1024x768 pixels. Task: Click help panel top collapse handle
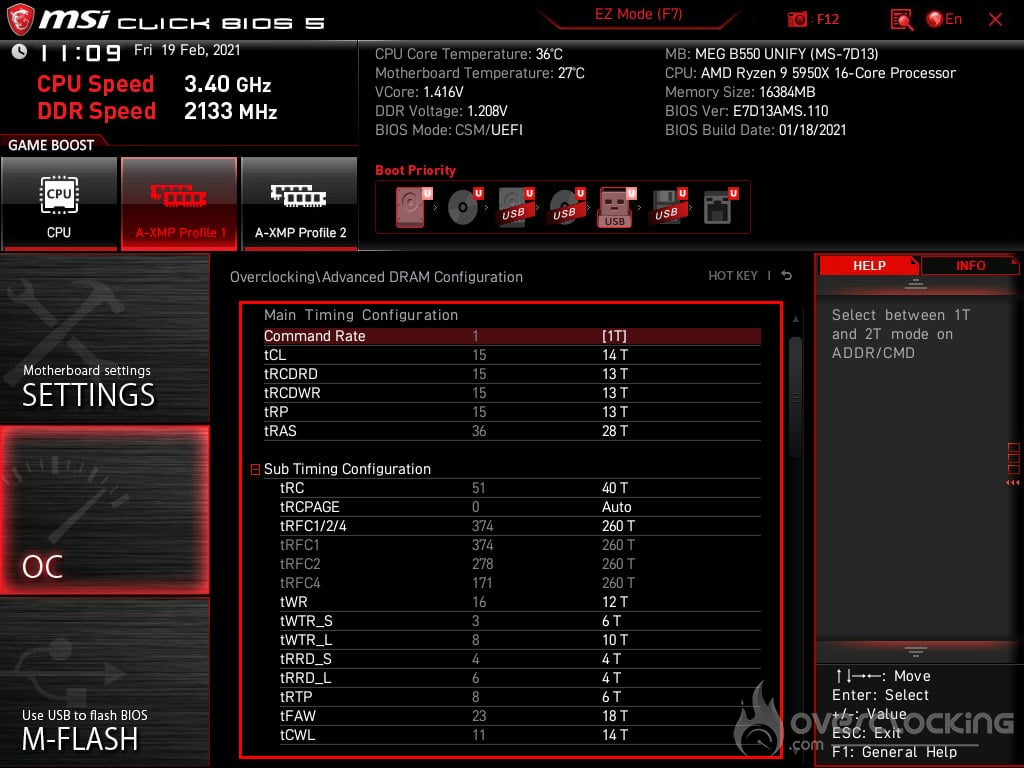click(x=916, y=284)
